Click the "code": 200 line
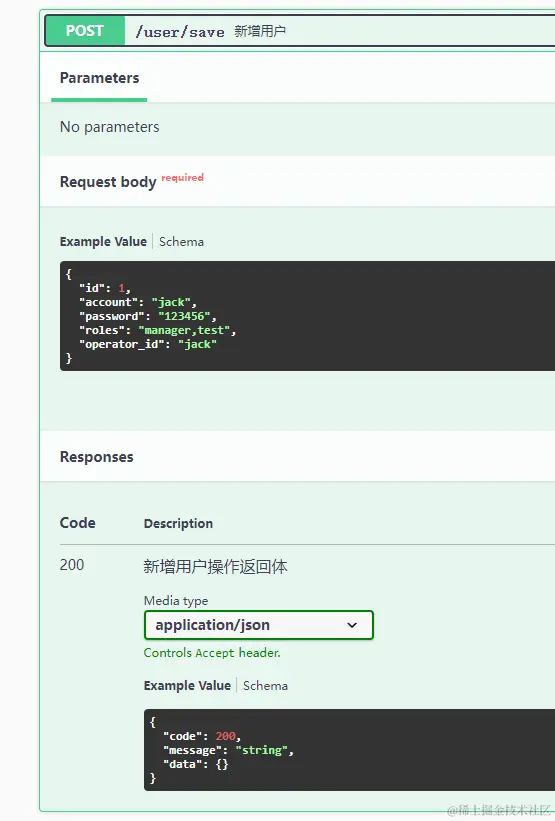This screenshot has width=555, height=821. 202,736
